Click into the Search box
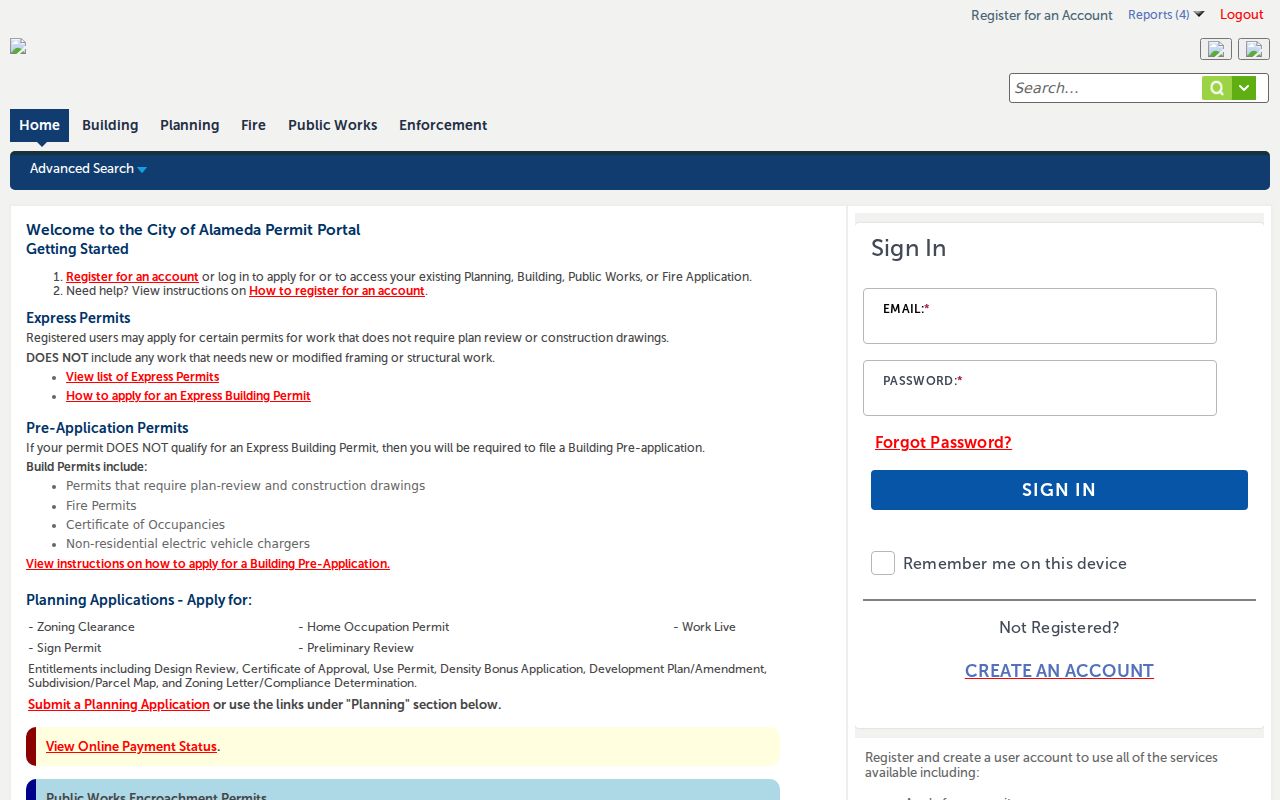 [1105, 88]
